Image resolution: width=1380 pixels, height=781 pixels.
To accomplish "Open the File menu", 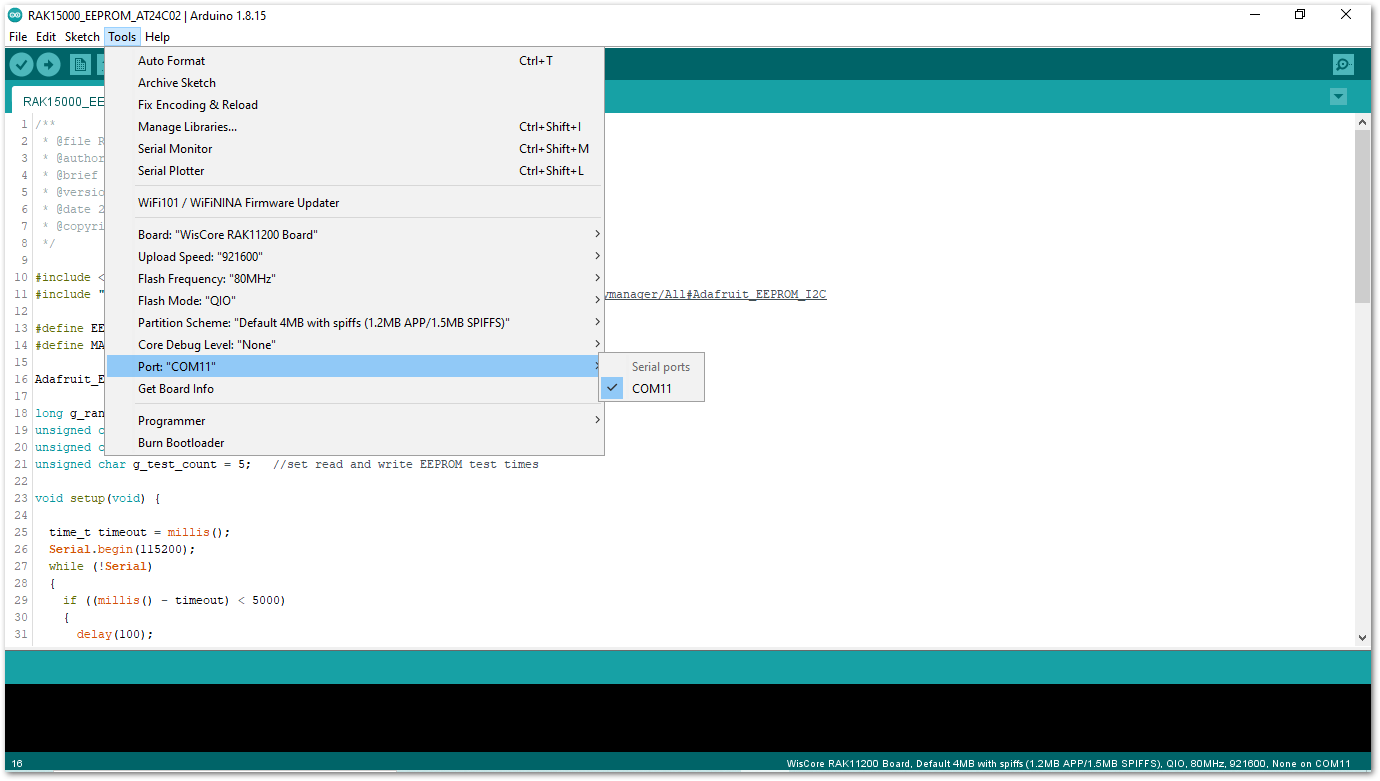I will tap(18, 37).
